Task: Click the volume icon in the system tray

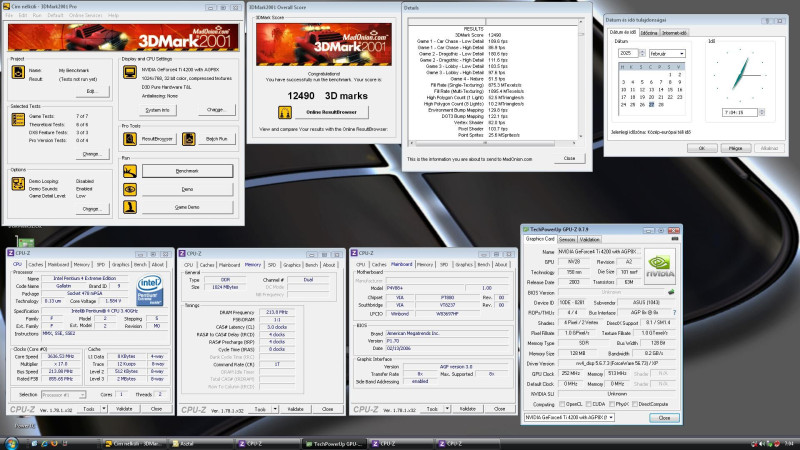Action: 762,444
